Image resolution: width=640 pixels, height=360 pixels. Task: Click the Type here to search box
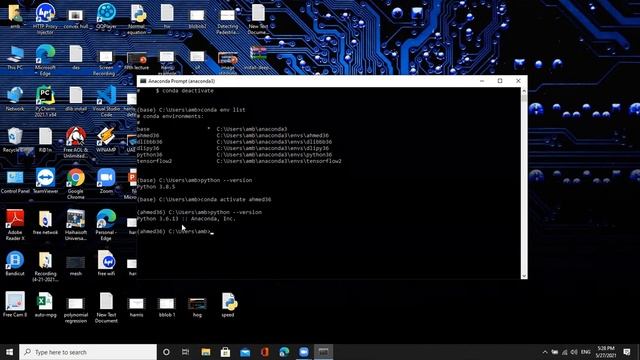(88, 352)
